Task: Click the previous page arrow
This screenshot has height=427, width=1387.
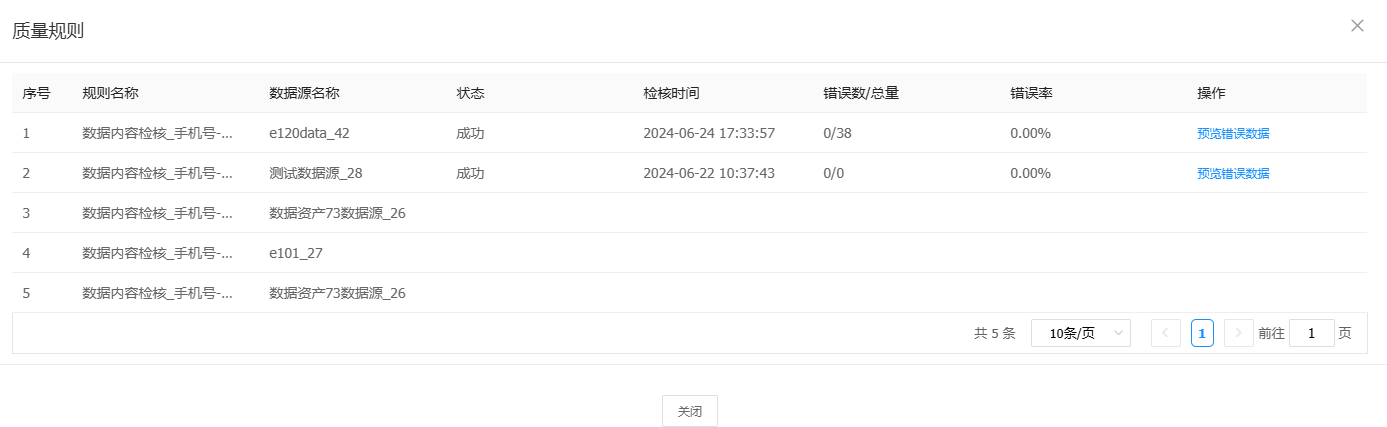Action: coord(1165,333)
